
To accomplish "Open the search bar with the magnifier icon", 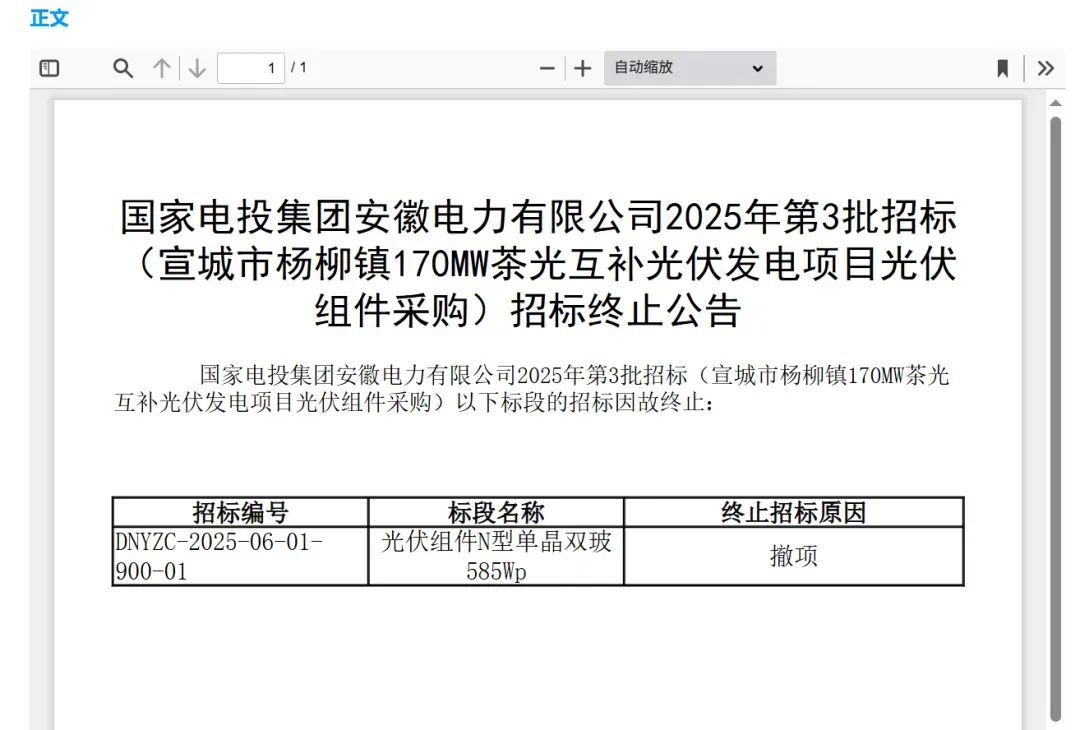I will coord(122,68).
